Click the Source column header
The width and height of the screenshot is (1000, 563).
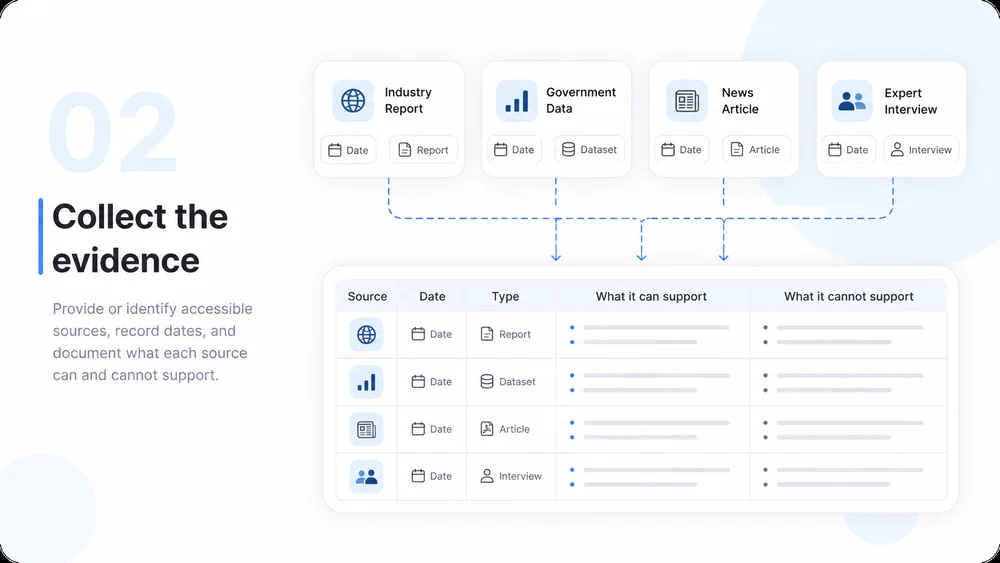coord(367,296)
